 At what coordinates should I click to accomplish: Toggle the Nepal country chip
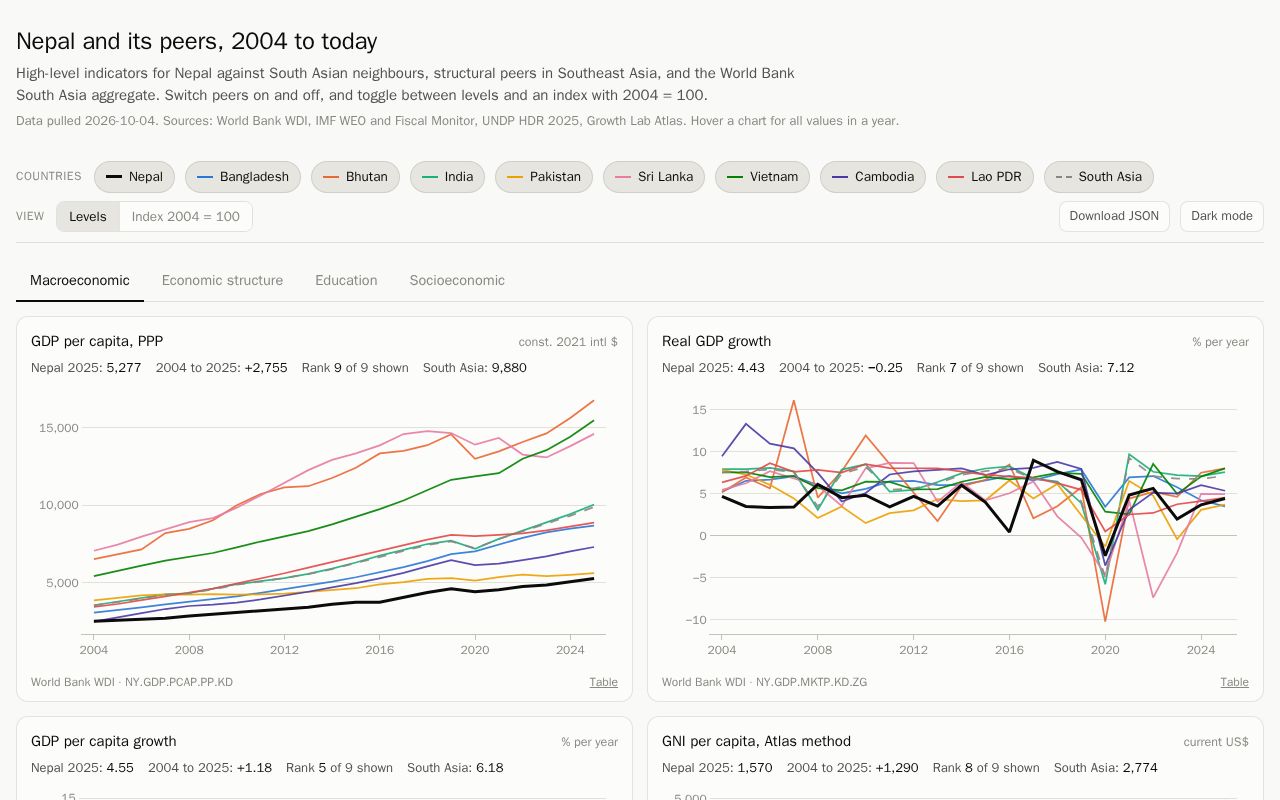(134, 177)
